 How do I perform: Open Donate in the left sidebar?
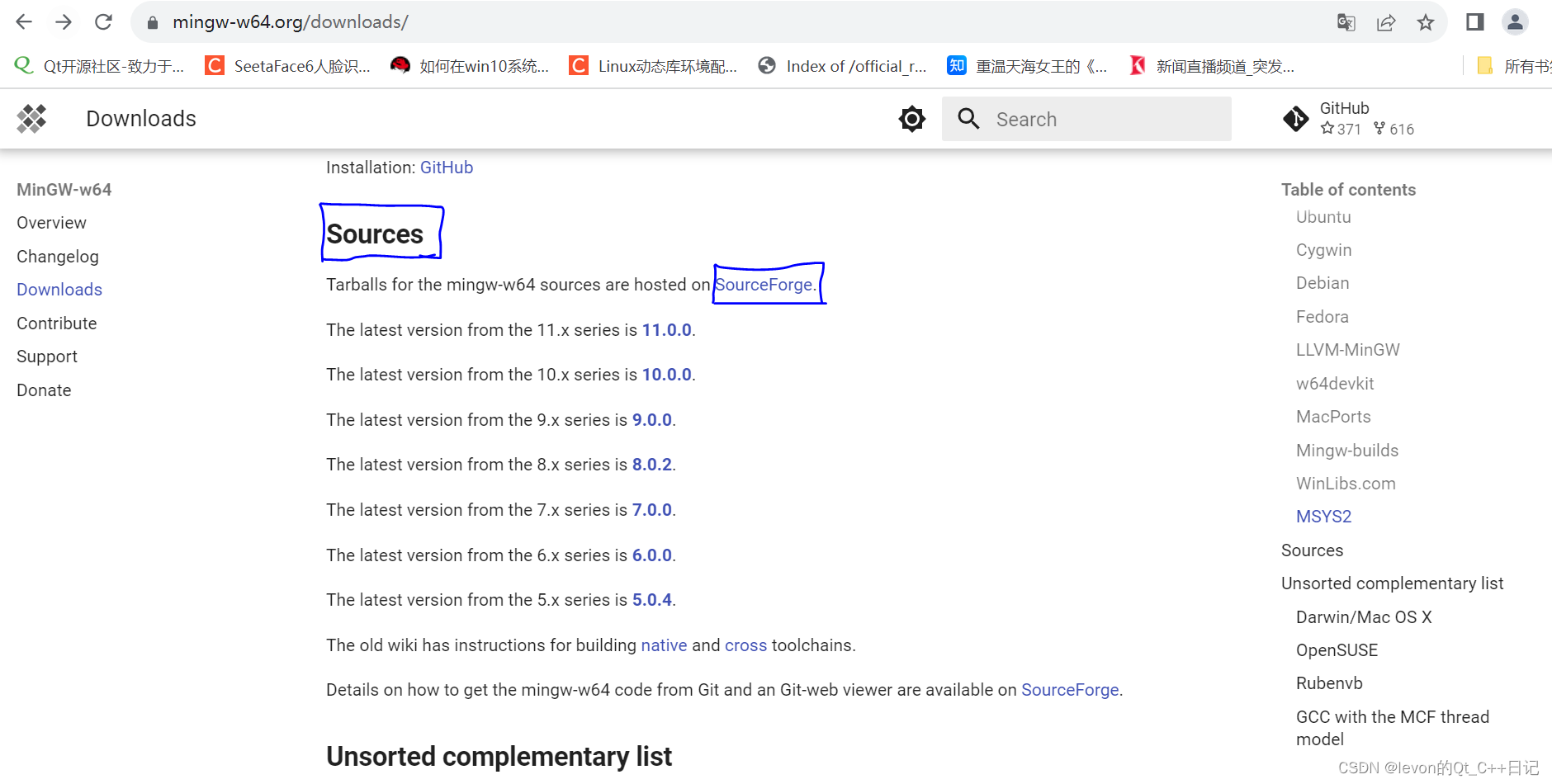(x=44, y=390)
